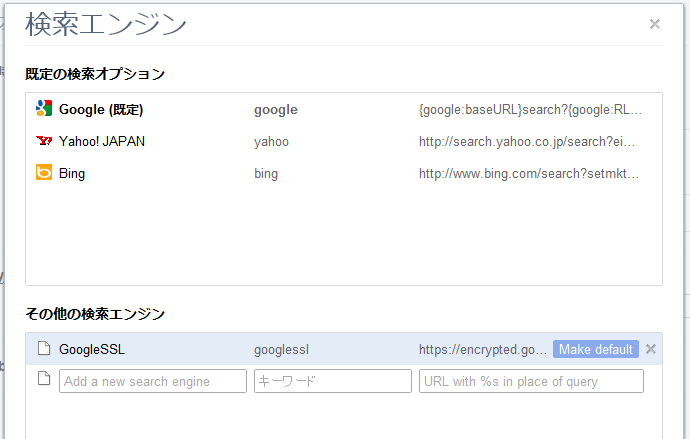Click the 検索エンジン dialog title
The width and height of the screenshot is (690, 439).
(106, 24)
